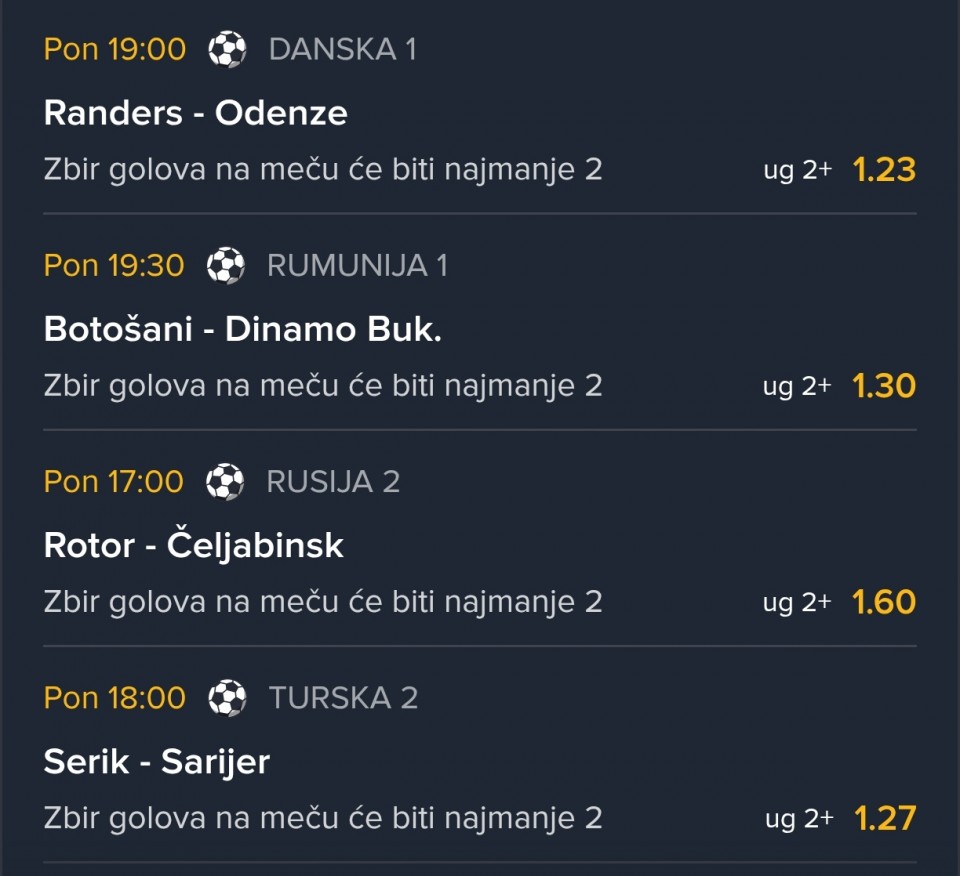Open the Rotor - Čeljabinsk match

coord(194,545)
